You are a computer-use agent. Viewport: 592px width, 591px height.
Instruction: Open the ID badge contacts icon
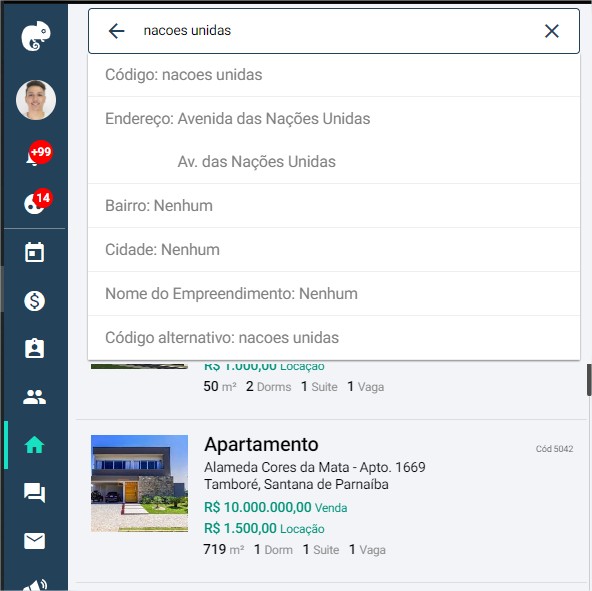point(34,348)
